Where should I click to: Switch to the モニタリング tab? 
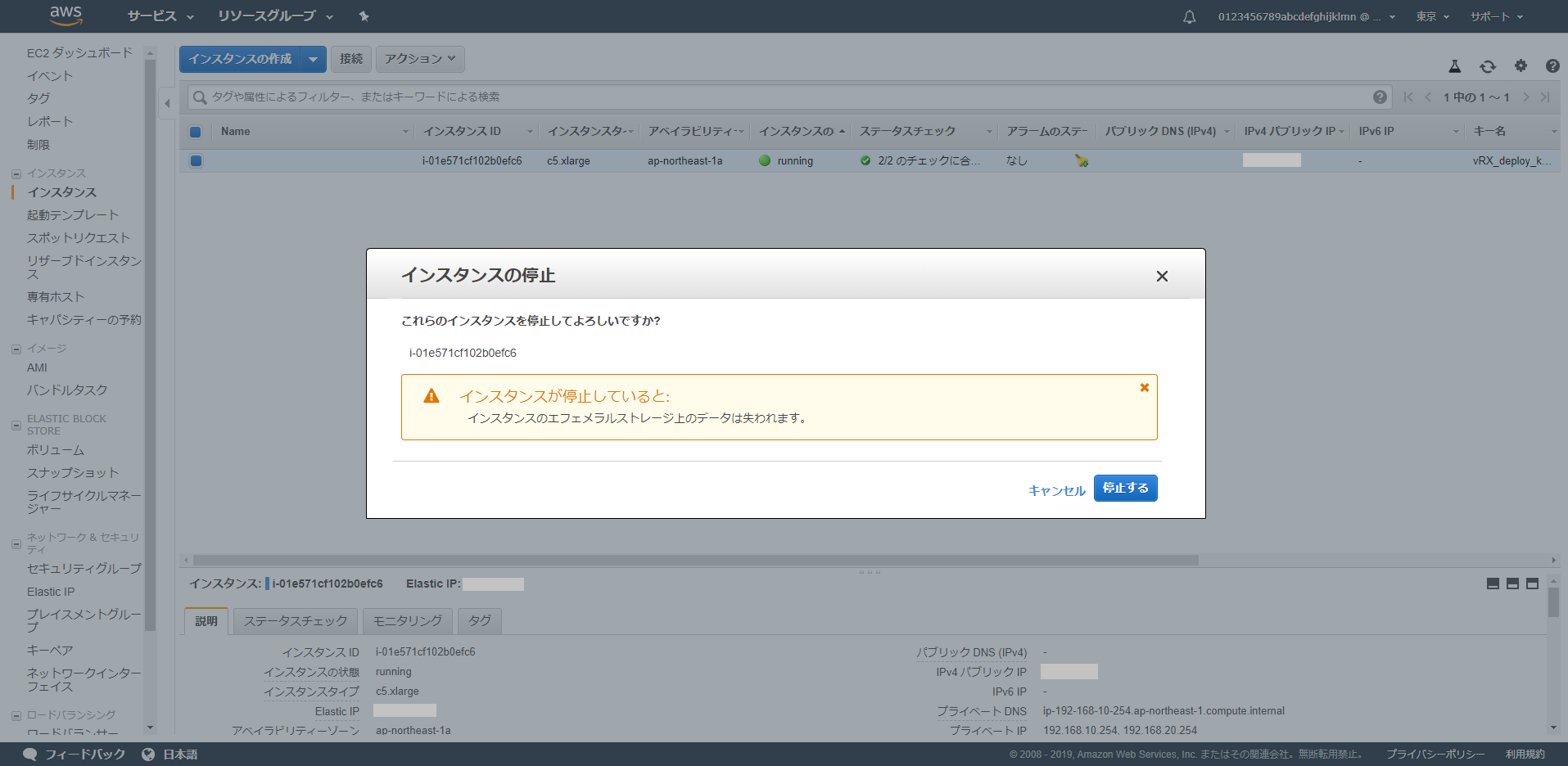407,620
